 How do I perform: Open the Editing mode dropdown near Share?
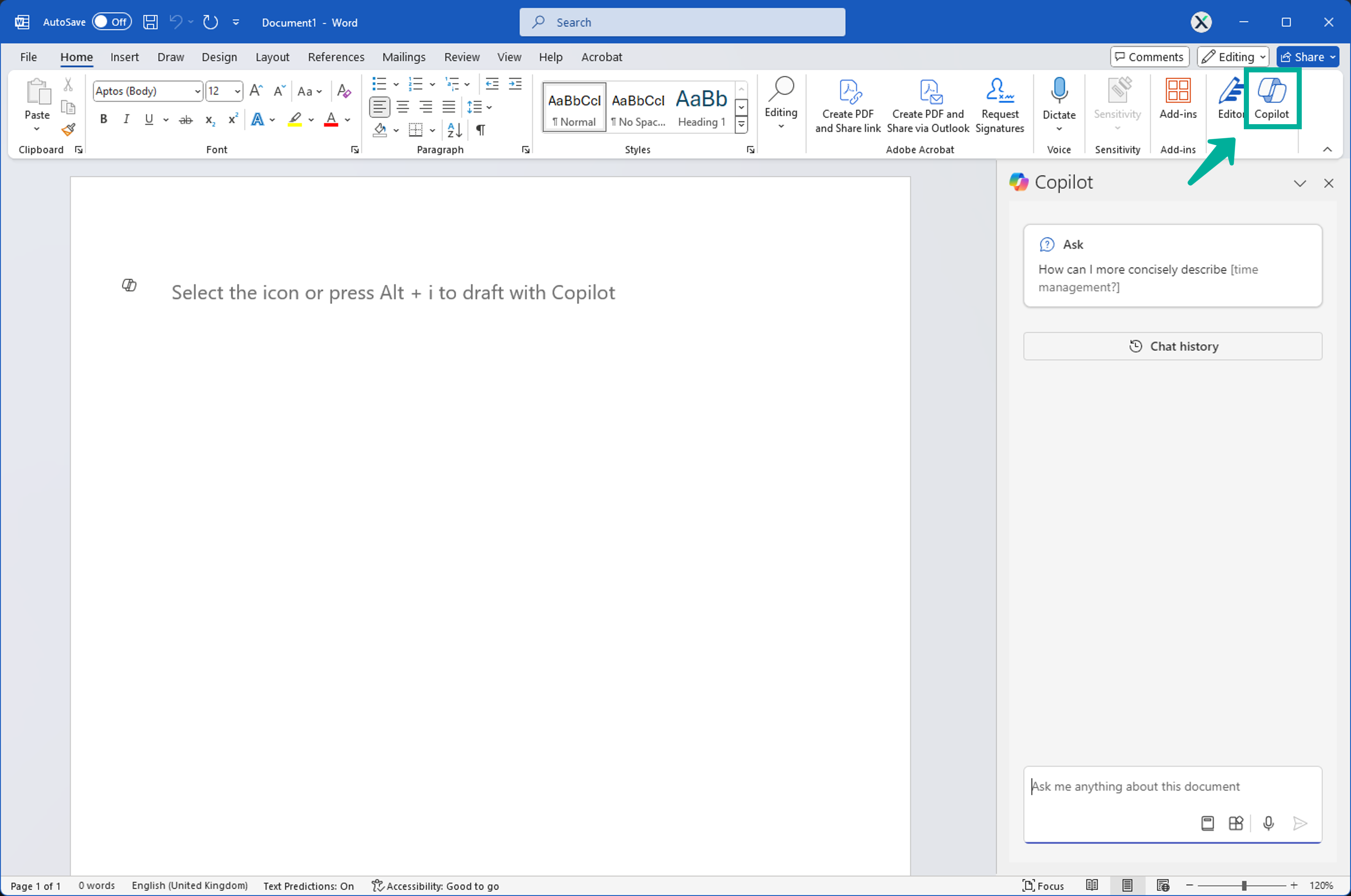point(1233,57)
